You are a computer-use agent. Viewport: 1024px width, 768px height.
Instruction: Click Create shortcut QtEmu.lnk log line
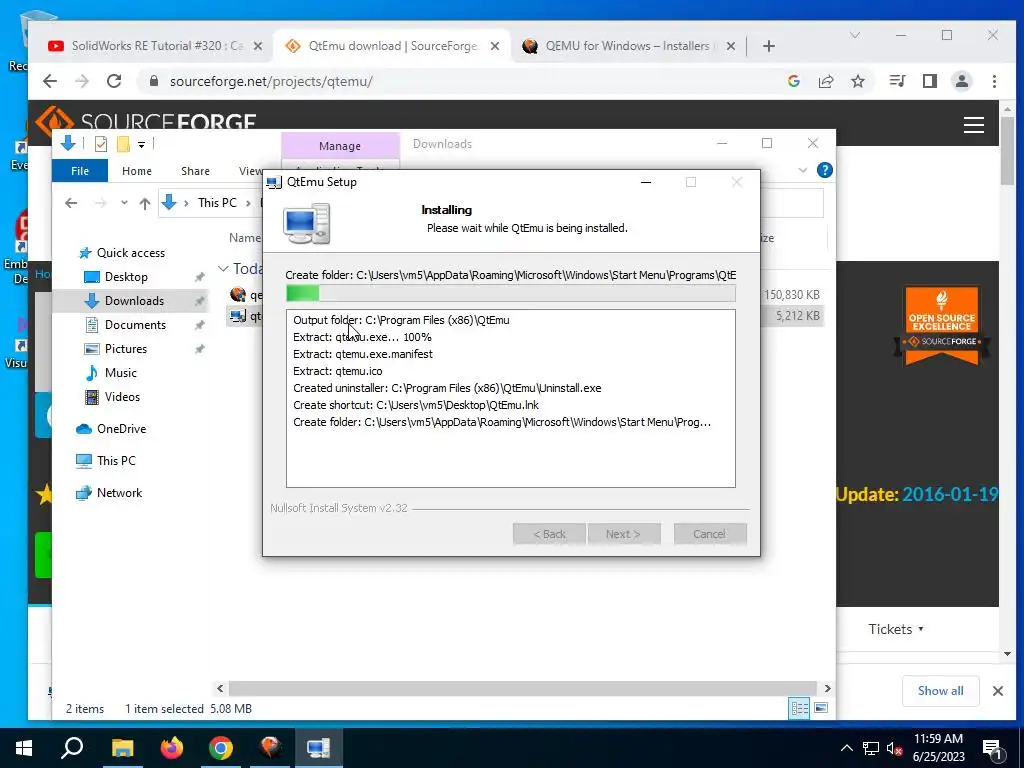click(416, 405)
